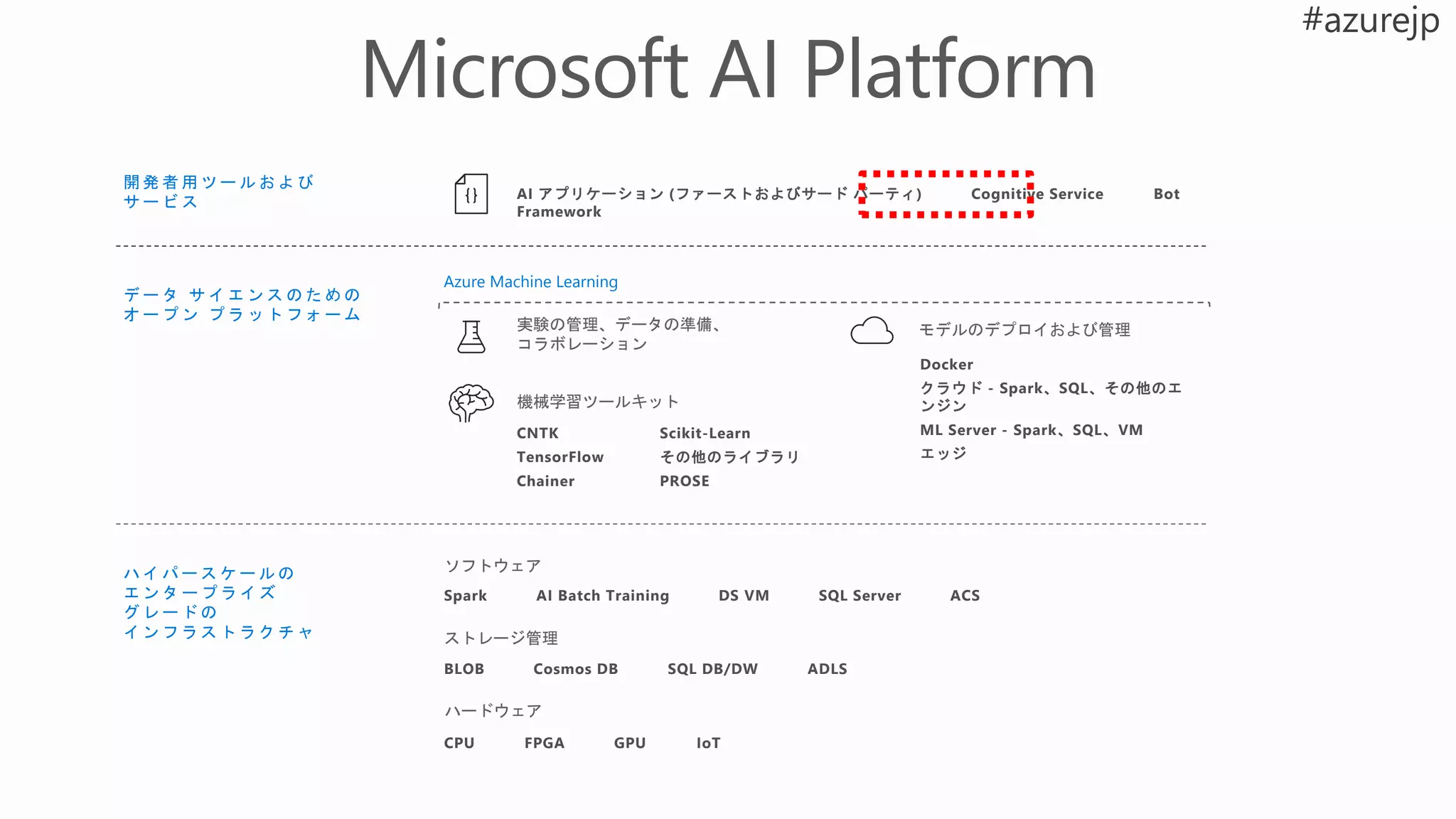Click モデルのデプロイおよび管理 heading
This screenshot has height=819, width=1456.
(x=1024, y=330)
